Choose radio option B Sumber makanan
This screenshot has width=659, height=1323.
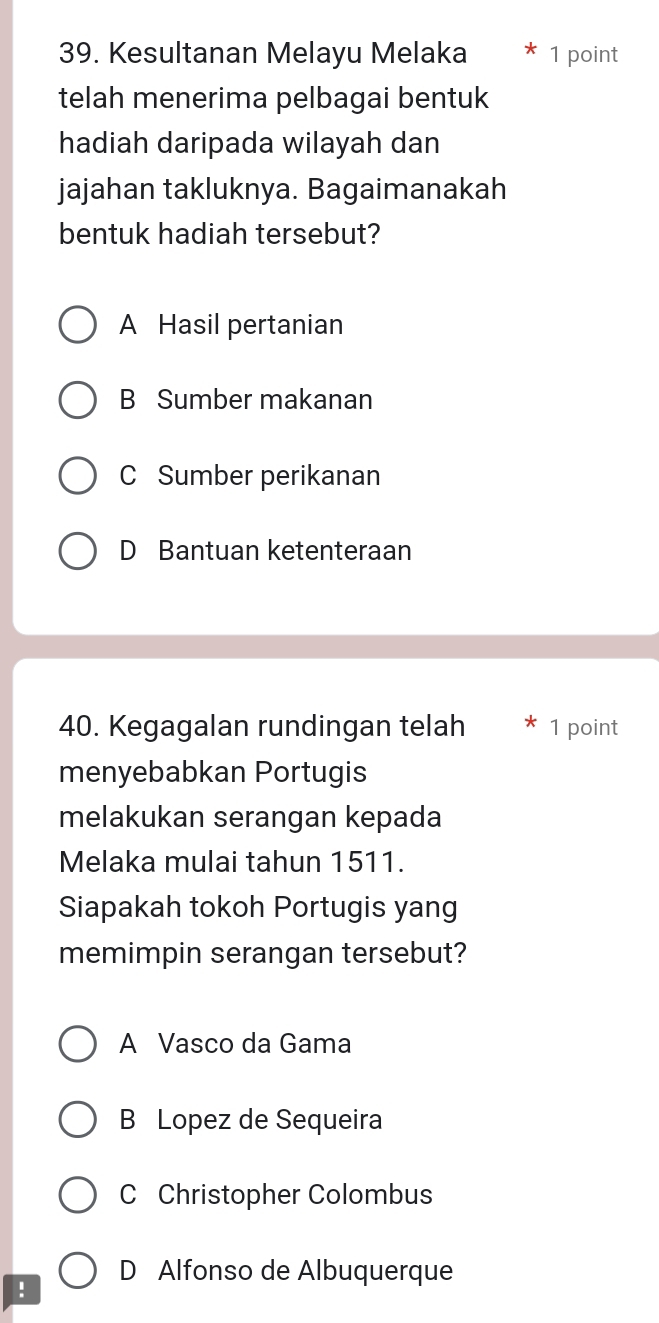click(78, 401)
